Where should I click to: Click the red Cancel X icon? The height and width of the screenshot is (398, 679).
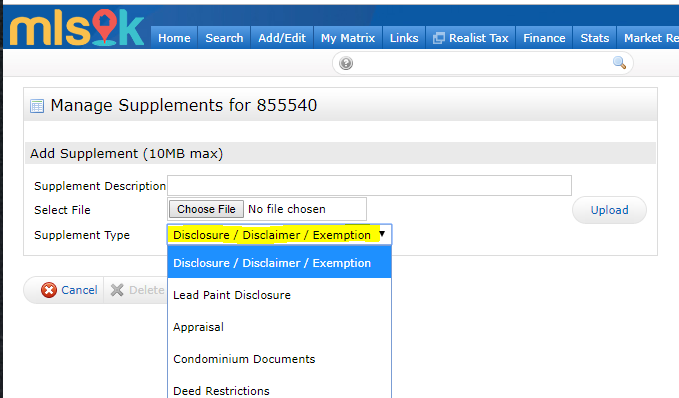[48, 290]
